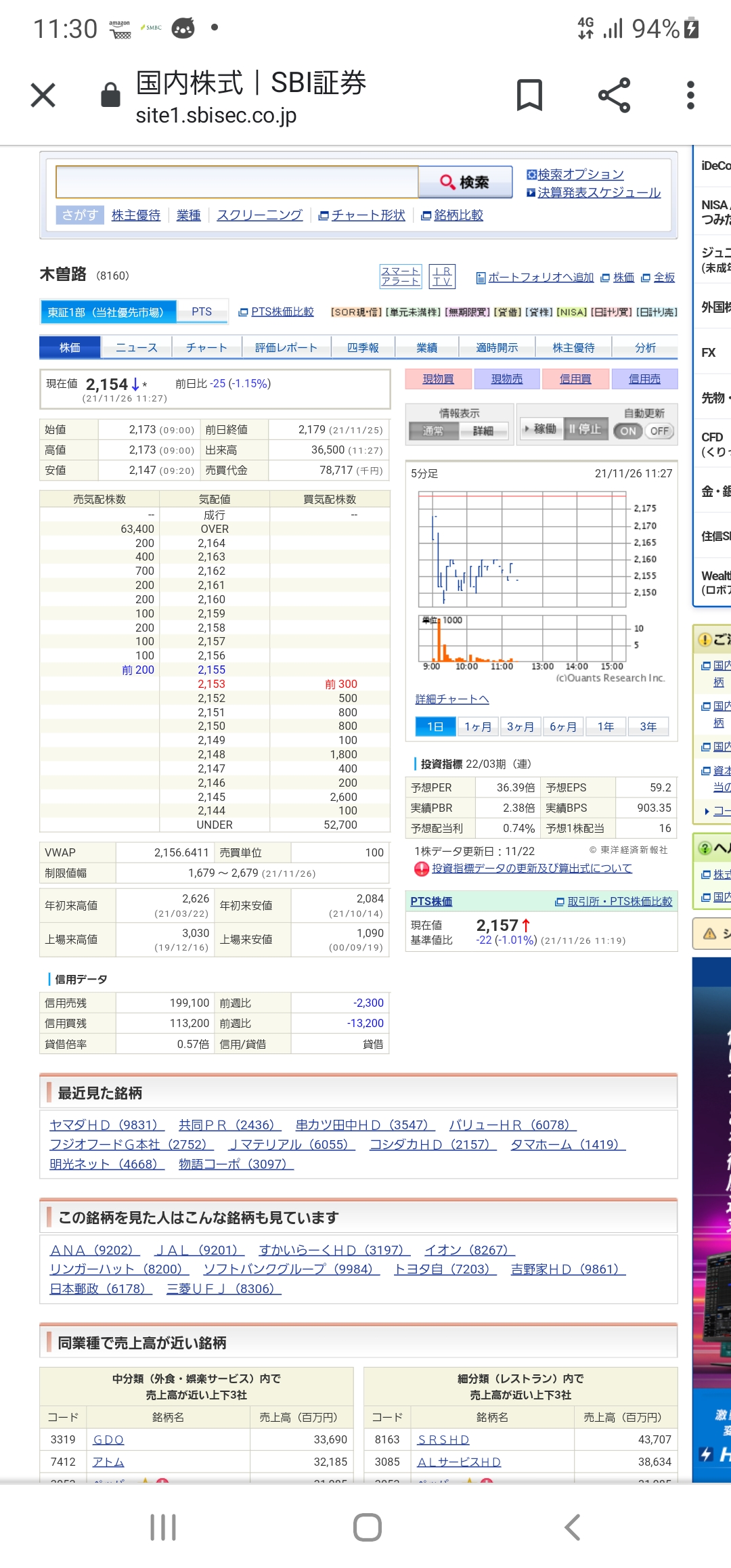Viewport: 731px width, 1568px height.
Task: Open トヨタ自 (7203) stock link
Action: tap(445, 1269)
